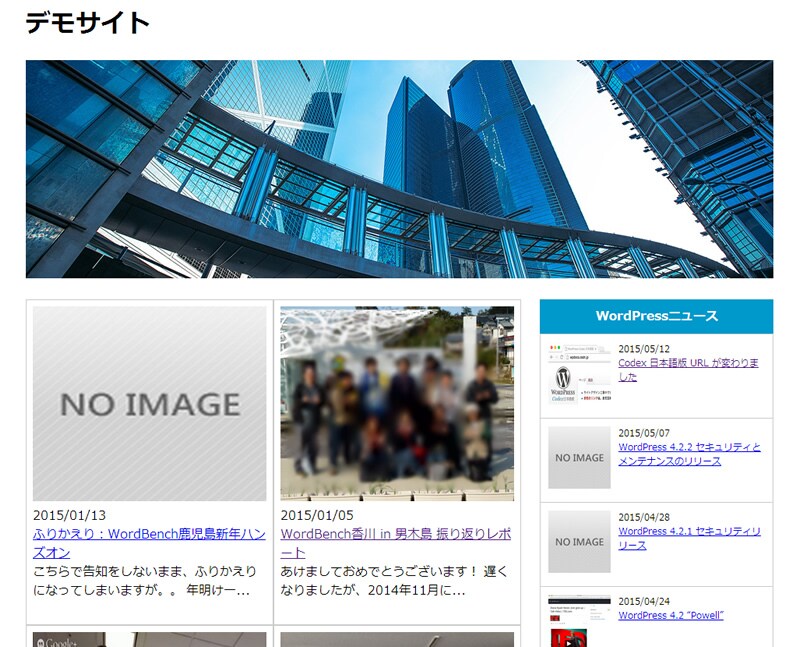The height and width of the screenshot is (647, 800).
Task: Open the WordPress 4.2.1 セキュリティリリース link
Action: pyautogui.click(x=689, y=538)
